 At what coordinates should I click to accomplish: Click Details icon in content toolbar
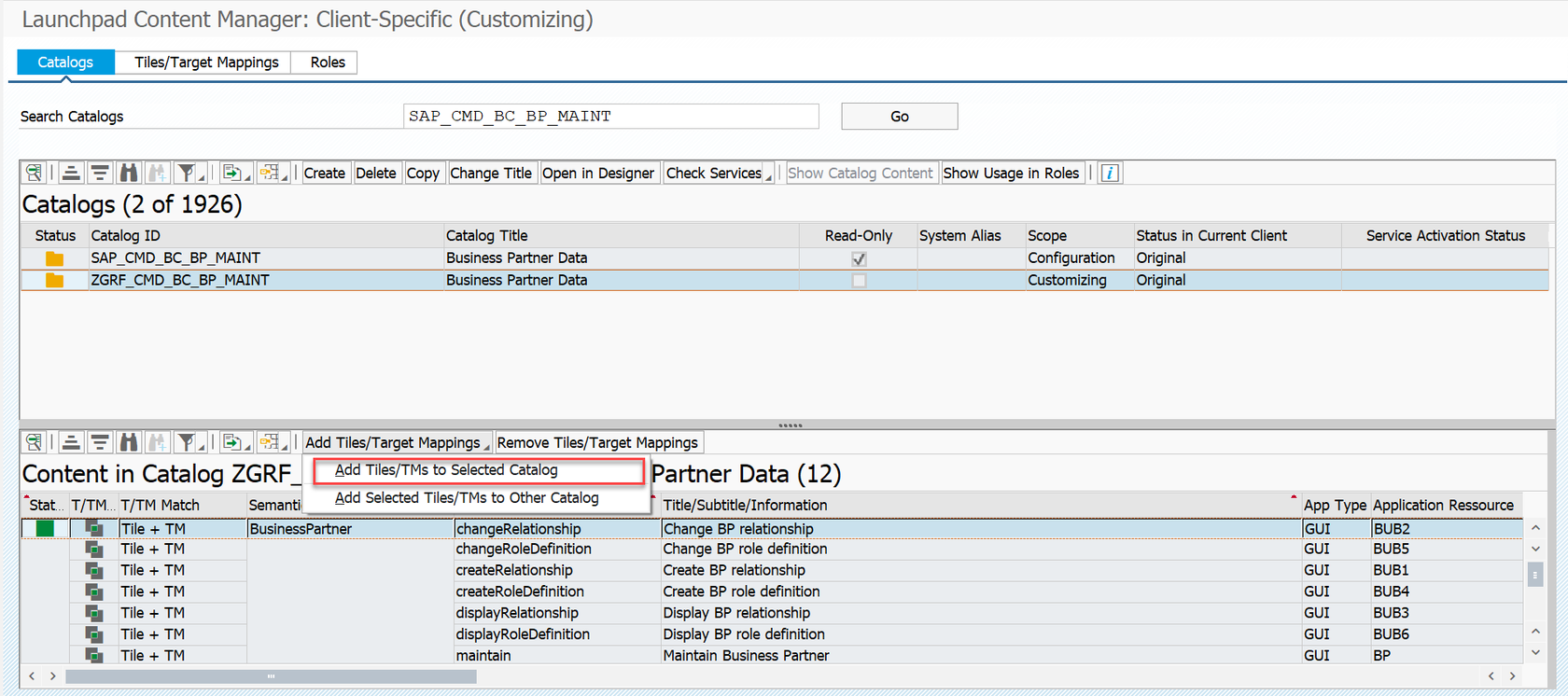coord(34,442)
